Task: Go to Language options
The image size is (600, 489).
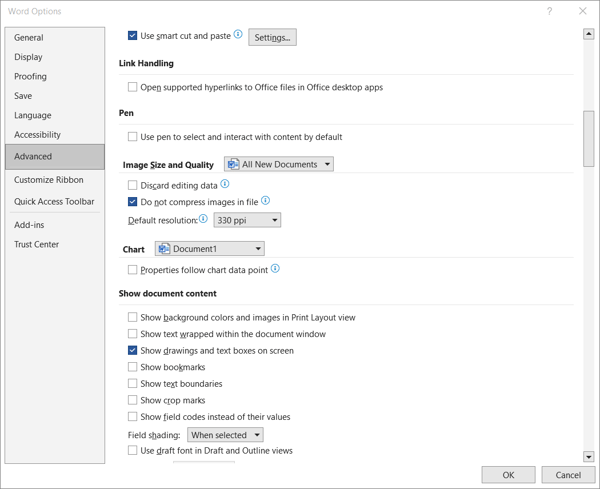Action: click(55, 115)
